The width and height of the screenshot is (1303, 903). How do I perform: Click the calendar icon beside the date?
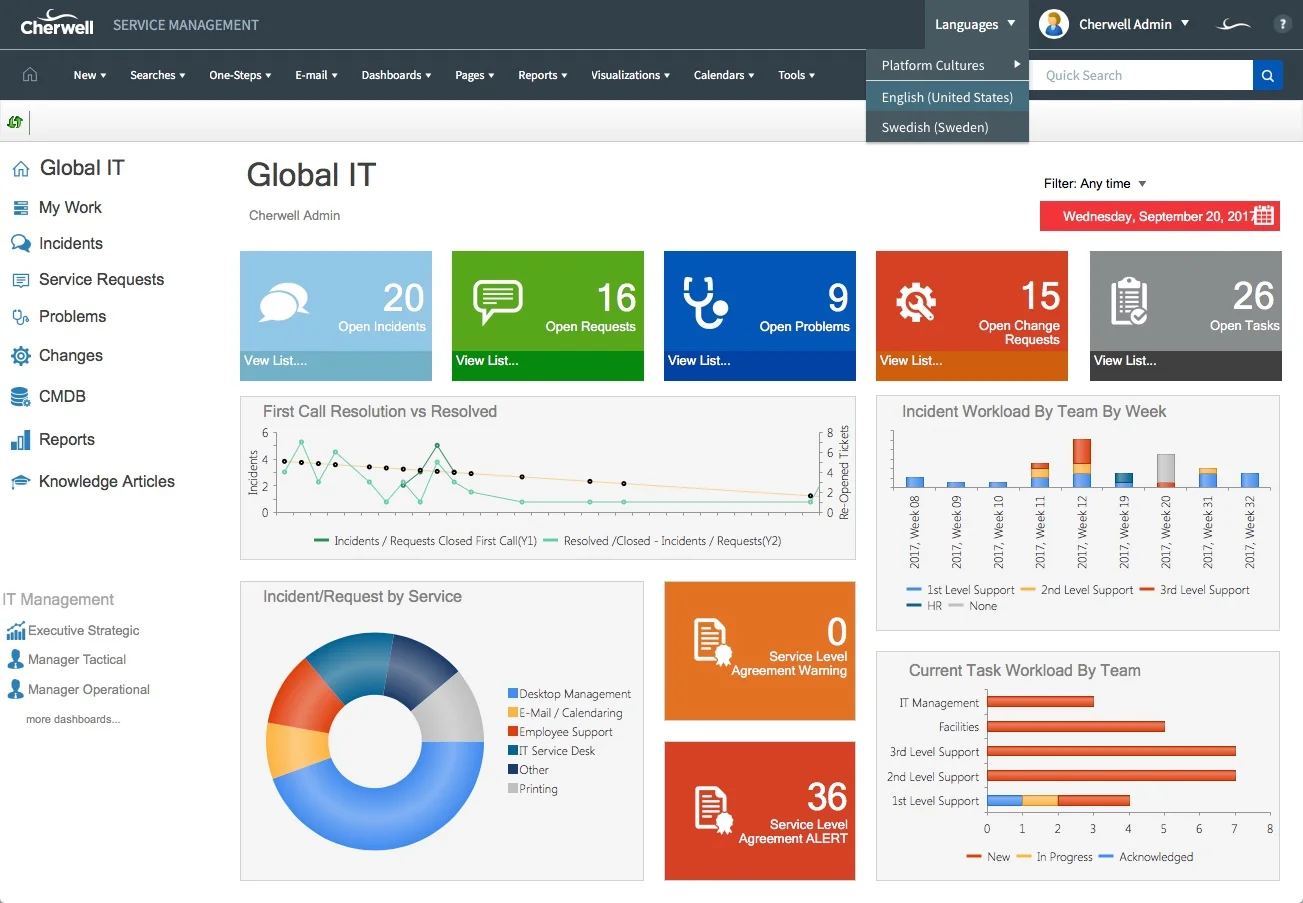[x=1264, y=215]
